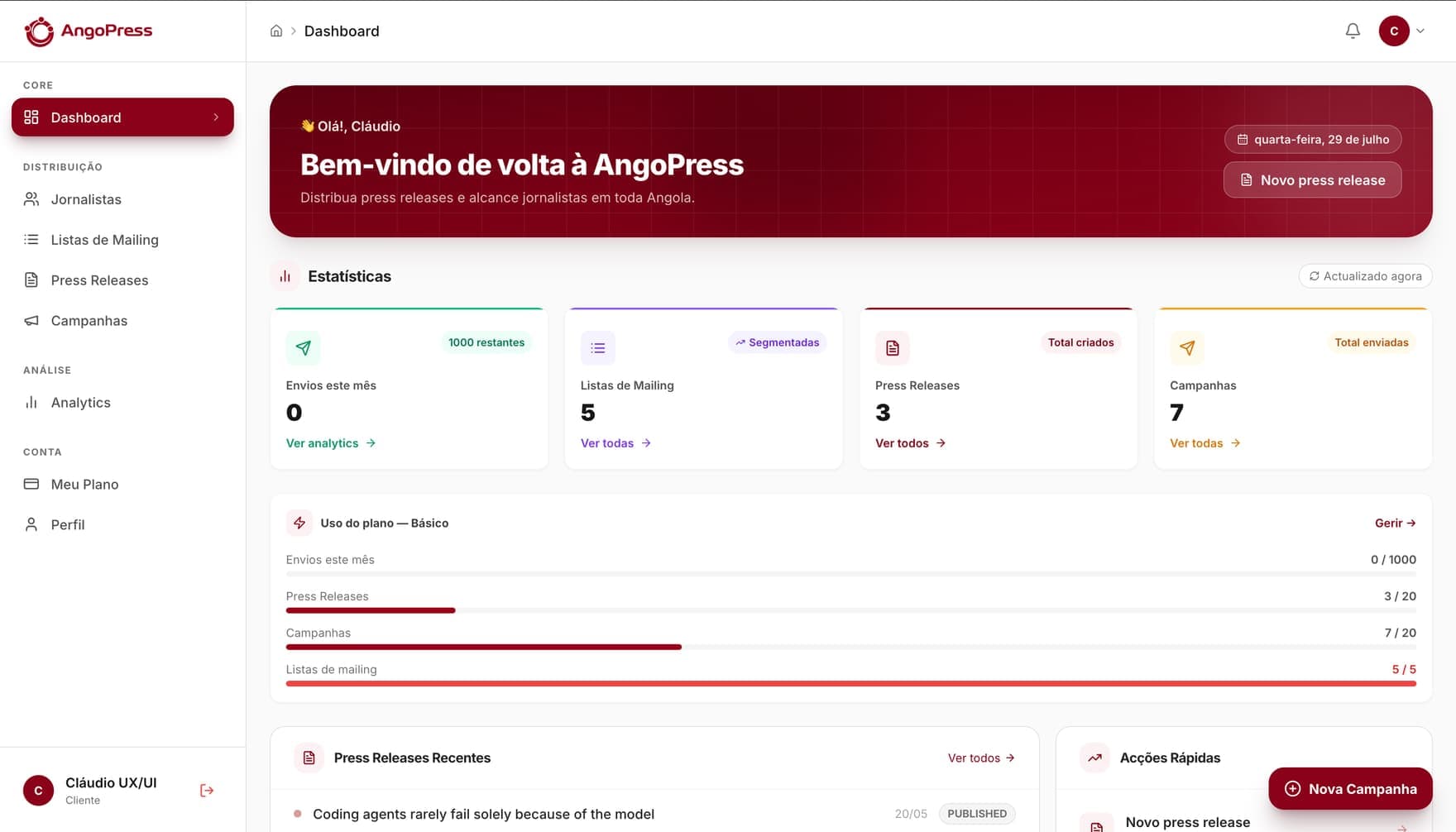Follow Ver todos link in Press Releases card
This screenshot has width=1456, height=832.
[x=910, y=443]
